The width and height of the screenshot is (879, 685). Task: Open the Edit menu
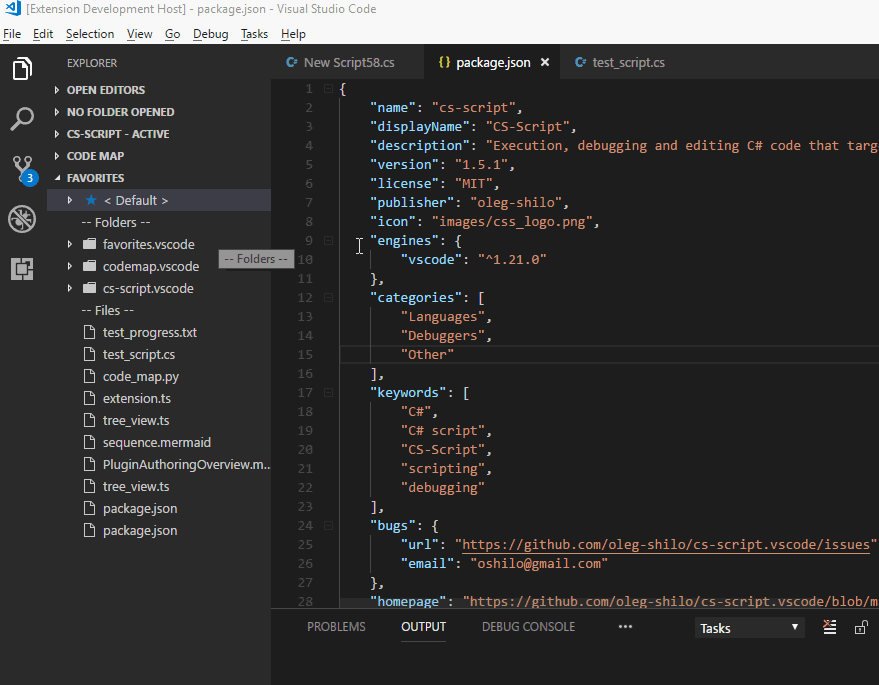coord(43,34)
